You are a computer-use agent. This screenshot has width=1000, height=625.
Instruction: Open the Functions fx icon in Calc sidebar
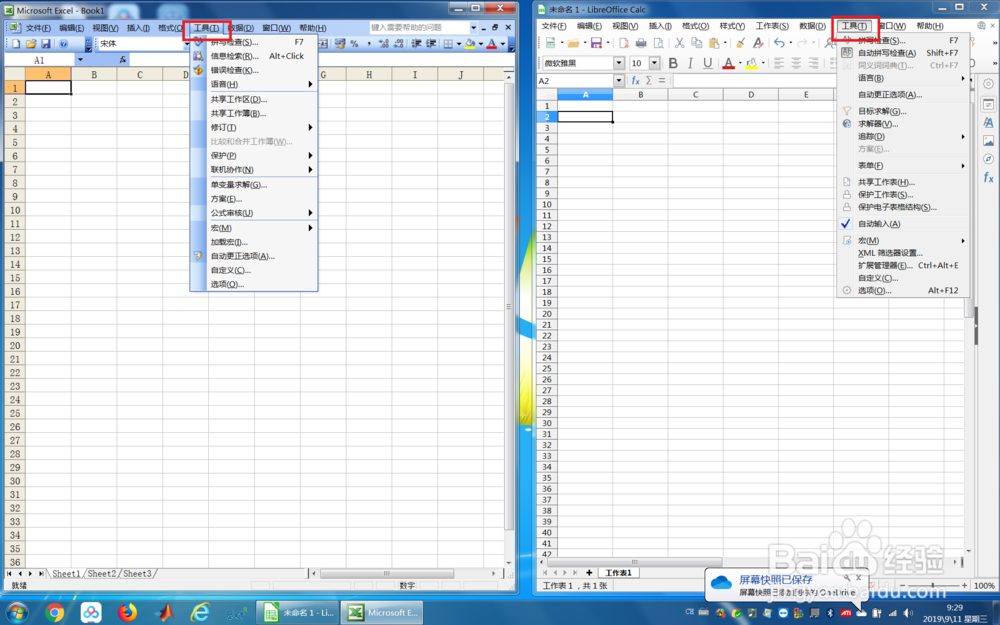pyautogui.click(x=988, y=177)
